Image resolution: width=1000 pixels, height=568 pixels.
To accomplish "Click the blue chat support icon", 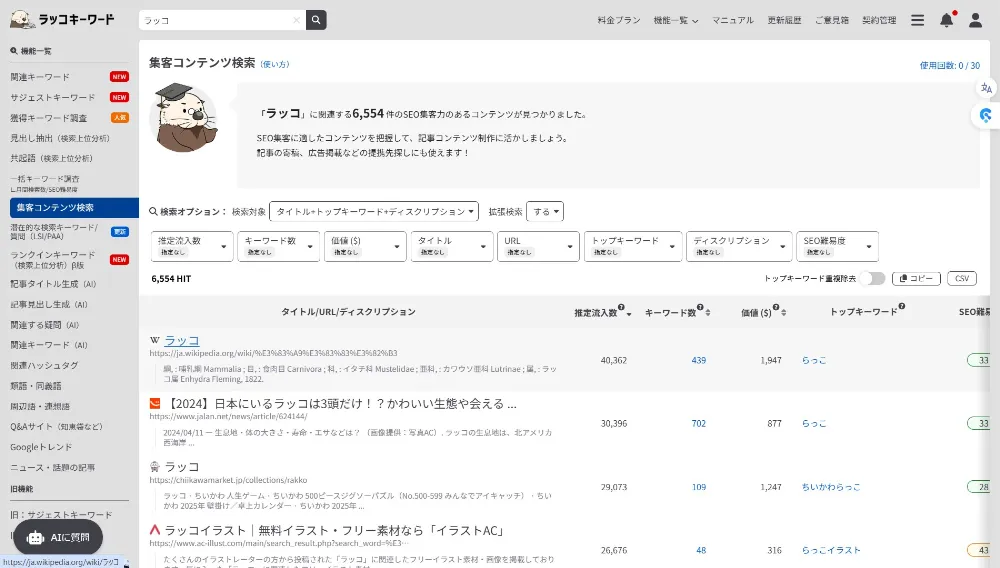I will tap(986, 115).
